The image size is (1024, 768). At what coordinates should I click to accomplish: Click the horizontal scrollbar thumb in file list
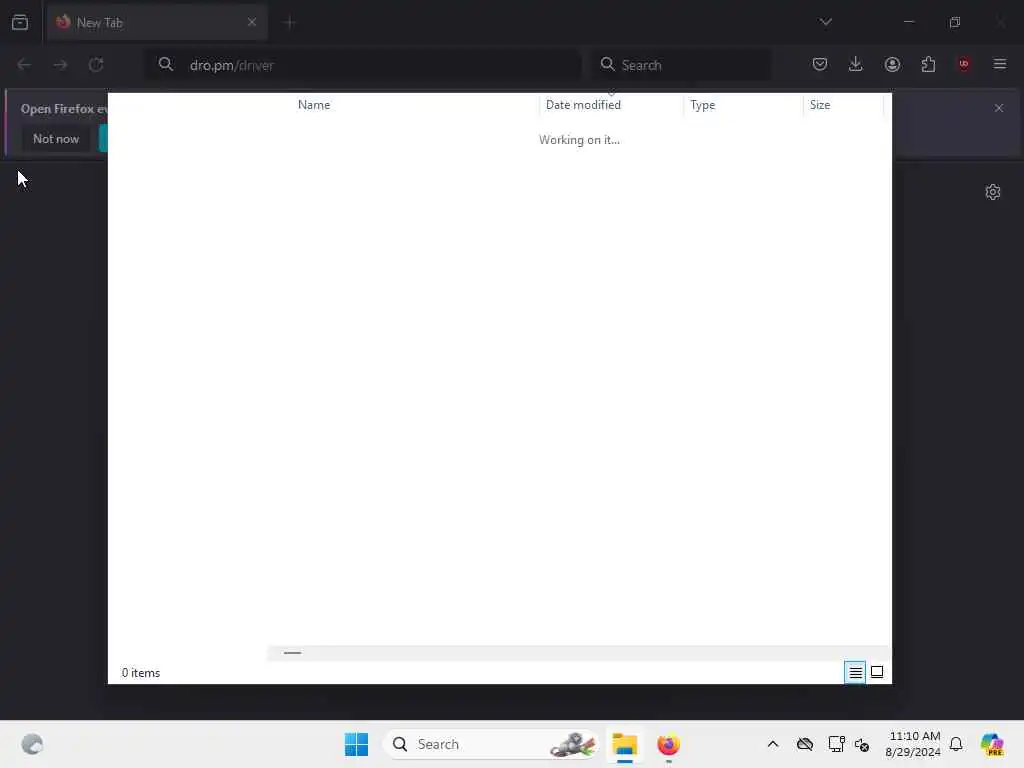(293, 652)
